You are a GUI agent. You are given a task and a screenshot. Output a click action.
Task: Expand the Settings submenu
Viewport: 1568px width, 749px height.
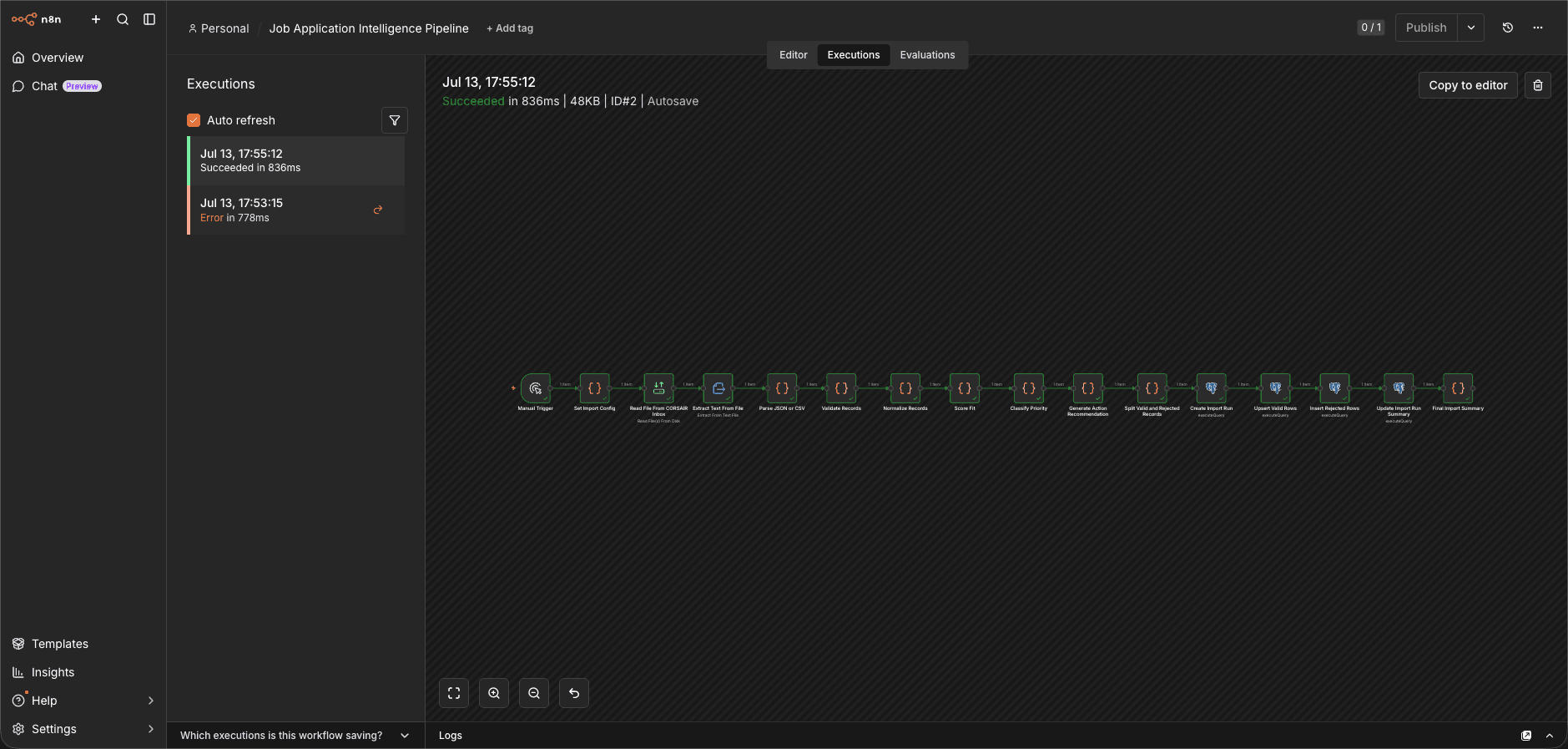151,729
